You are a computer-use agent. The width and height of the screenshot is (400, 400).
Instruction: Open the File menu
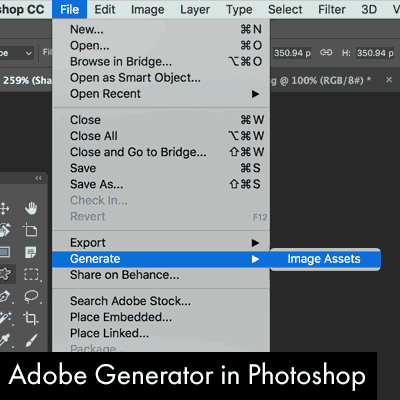(x=69, y=9)
